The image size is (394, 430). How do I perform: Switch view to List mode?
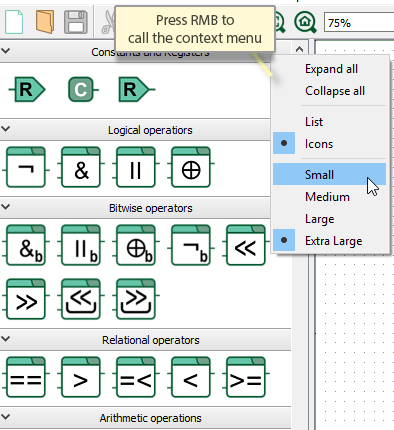pyautogui.click(x=329, y=122)
